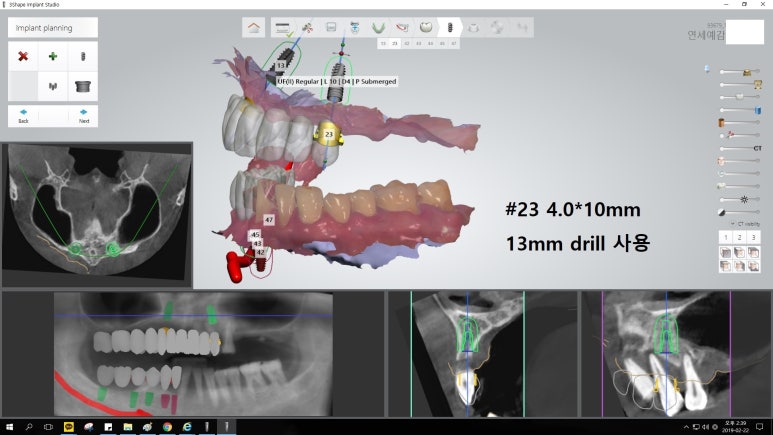Switch to tooth 42 position tab

coord(407,44)
